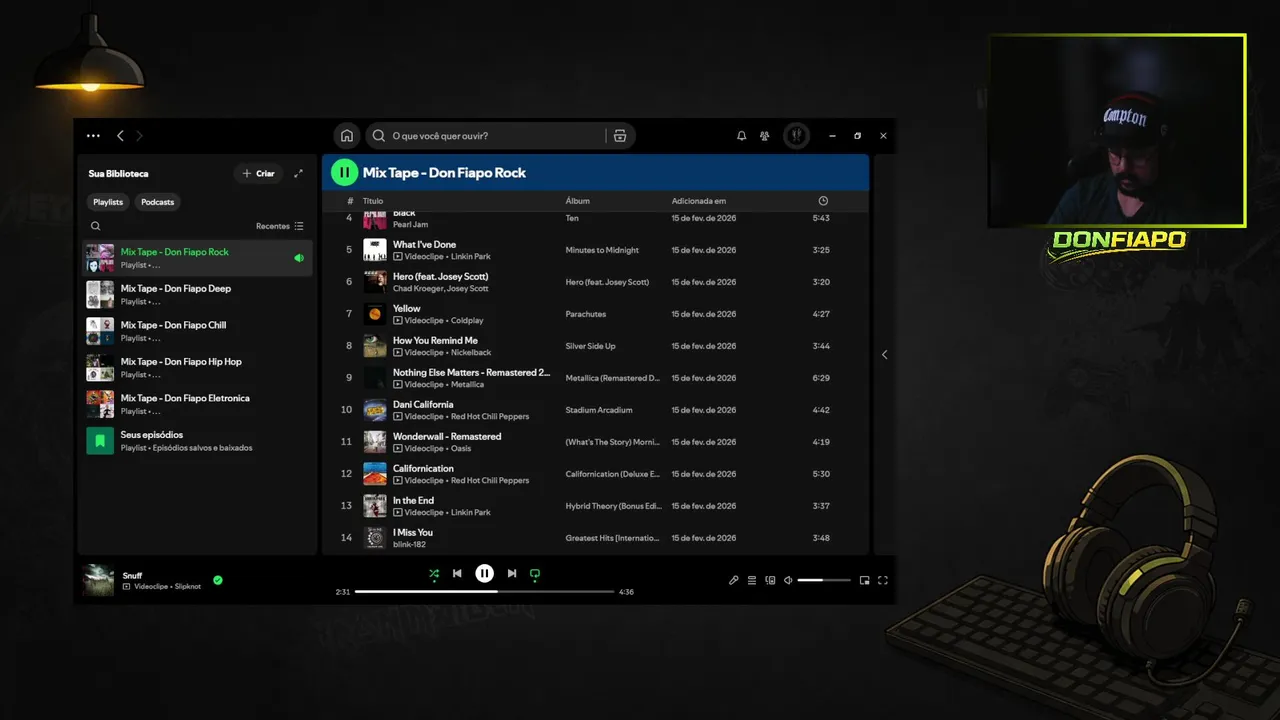Adjust the volume slider
1280x720 pixels.
pos(823,580)
